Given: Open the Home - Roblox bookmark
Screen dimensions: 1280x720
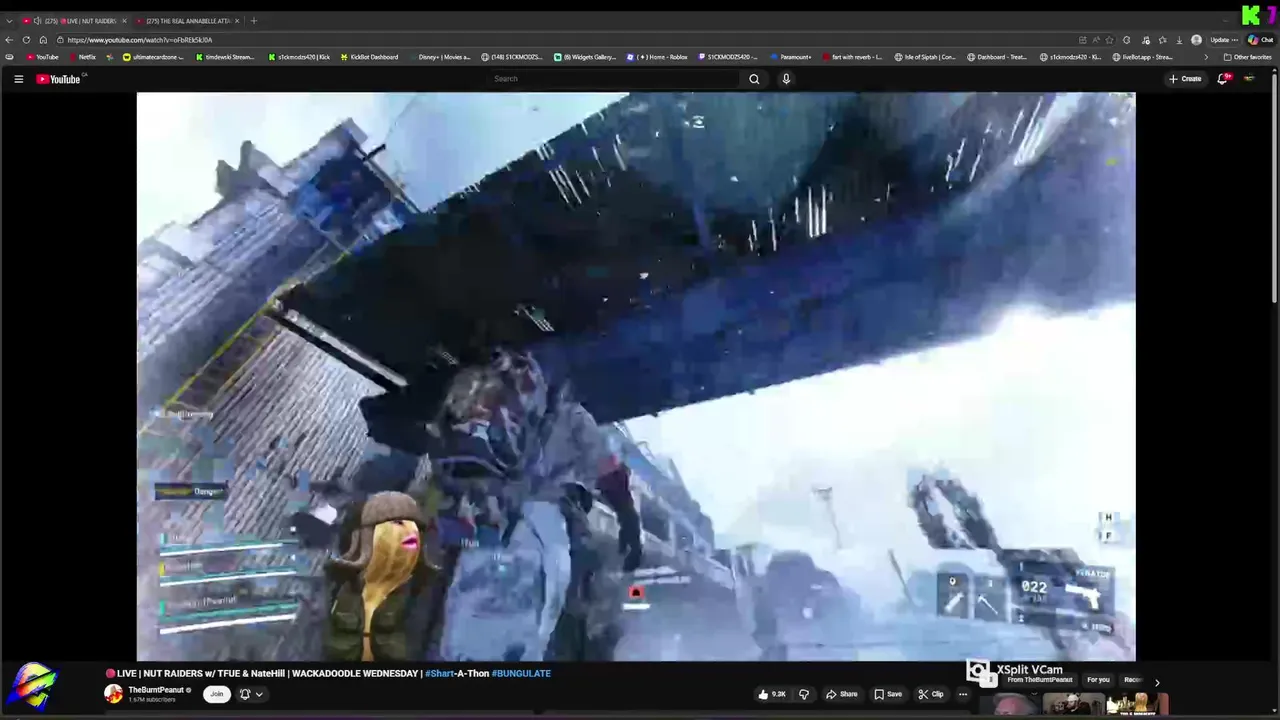Looking at the screenshot, I should 657,57.
